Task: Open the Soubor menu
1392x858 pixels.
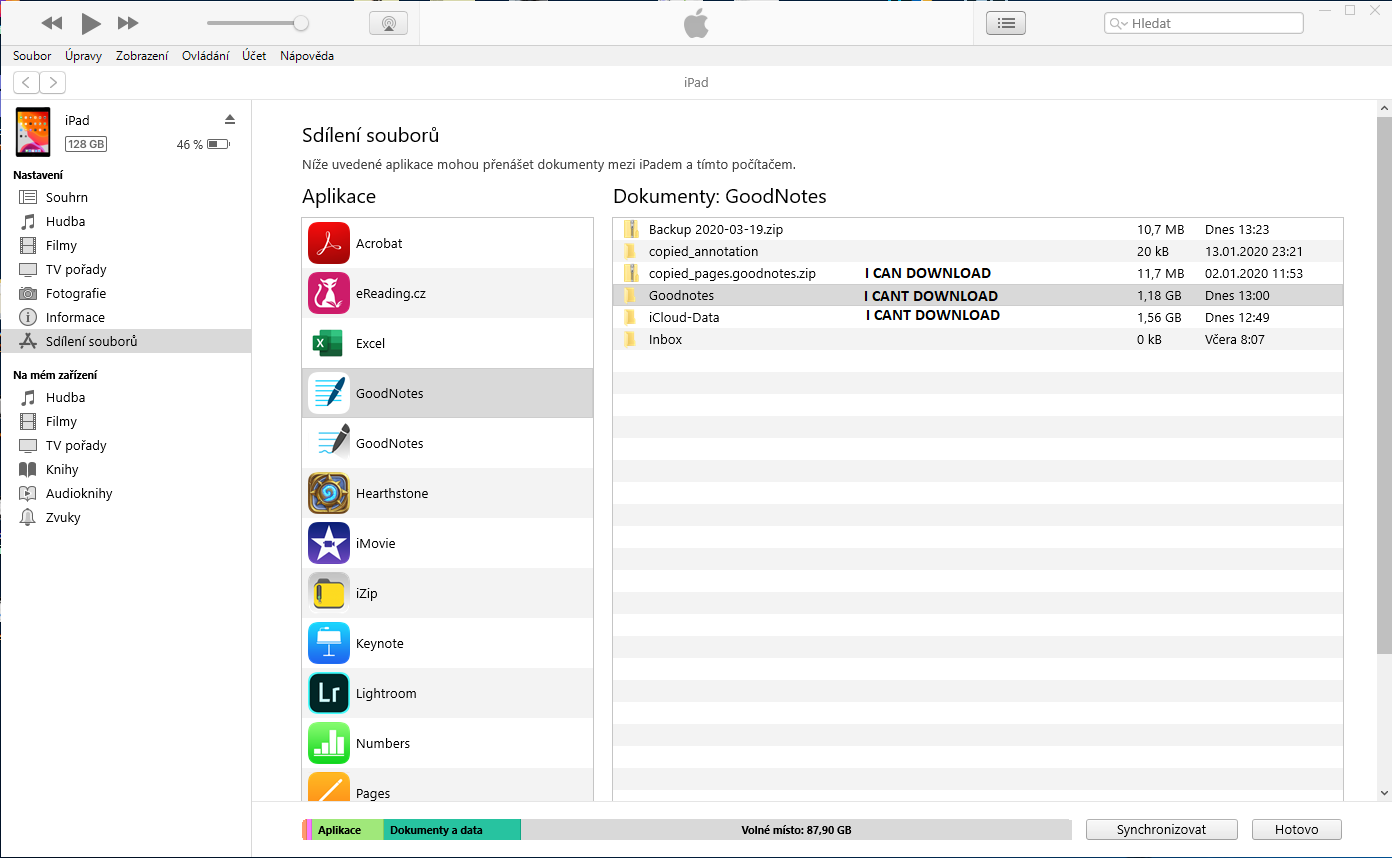Action: click(x=31, y=56)
